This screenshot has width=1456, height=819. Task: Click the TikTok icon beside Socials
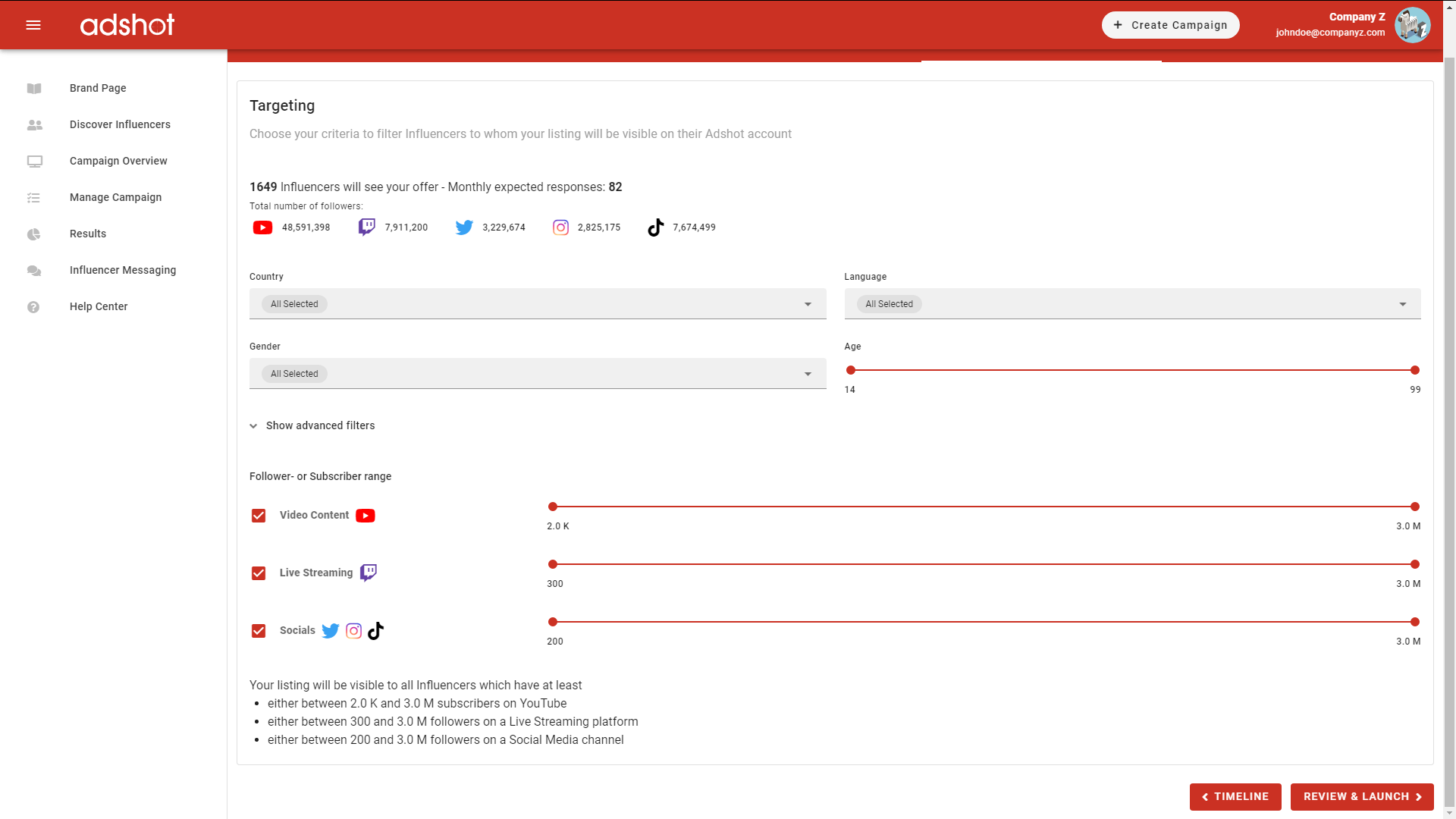tap(376, 631)
